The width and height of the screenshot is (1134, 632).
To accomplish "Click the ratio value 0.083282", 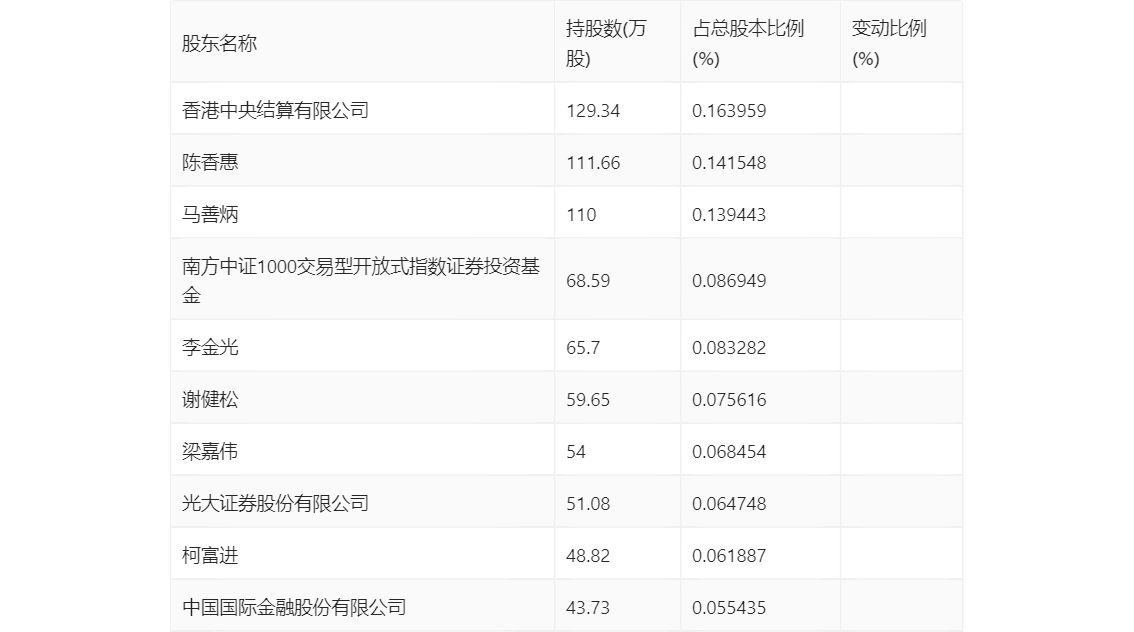I will 729,348.
